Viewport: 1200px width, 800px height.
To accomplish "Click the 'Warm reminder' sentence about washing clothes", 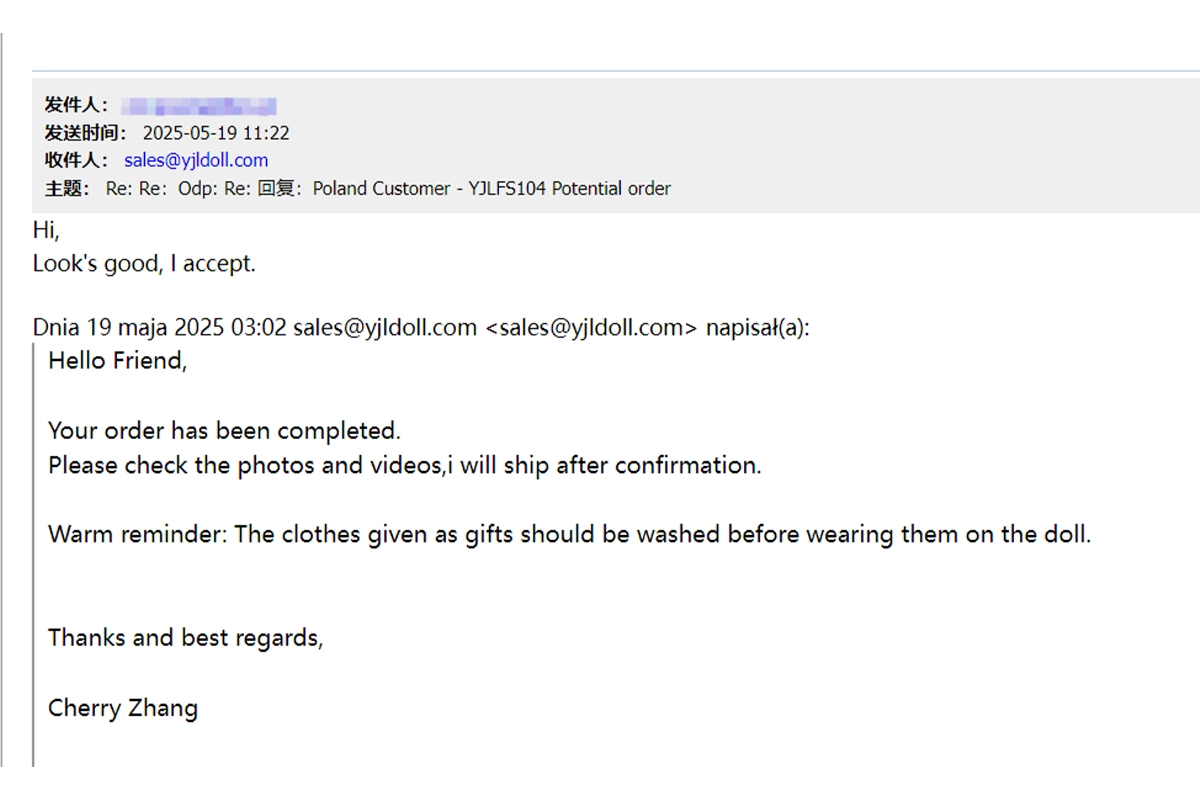I will coord(570,534).
